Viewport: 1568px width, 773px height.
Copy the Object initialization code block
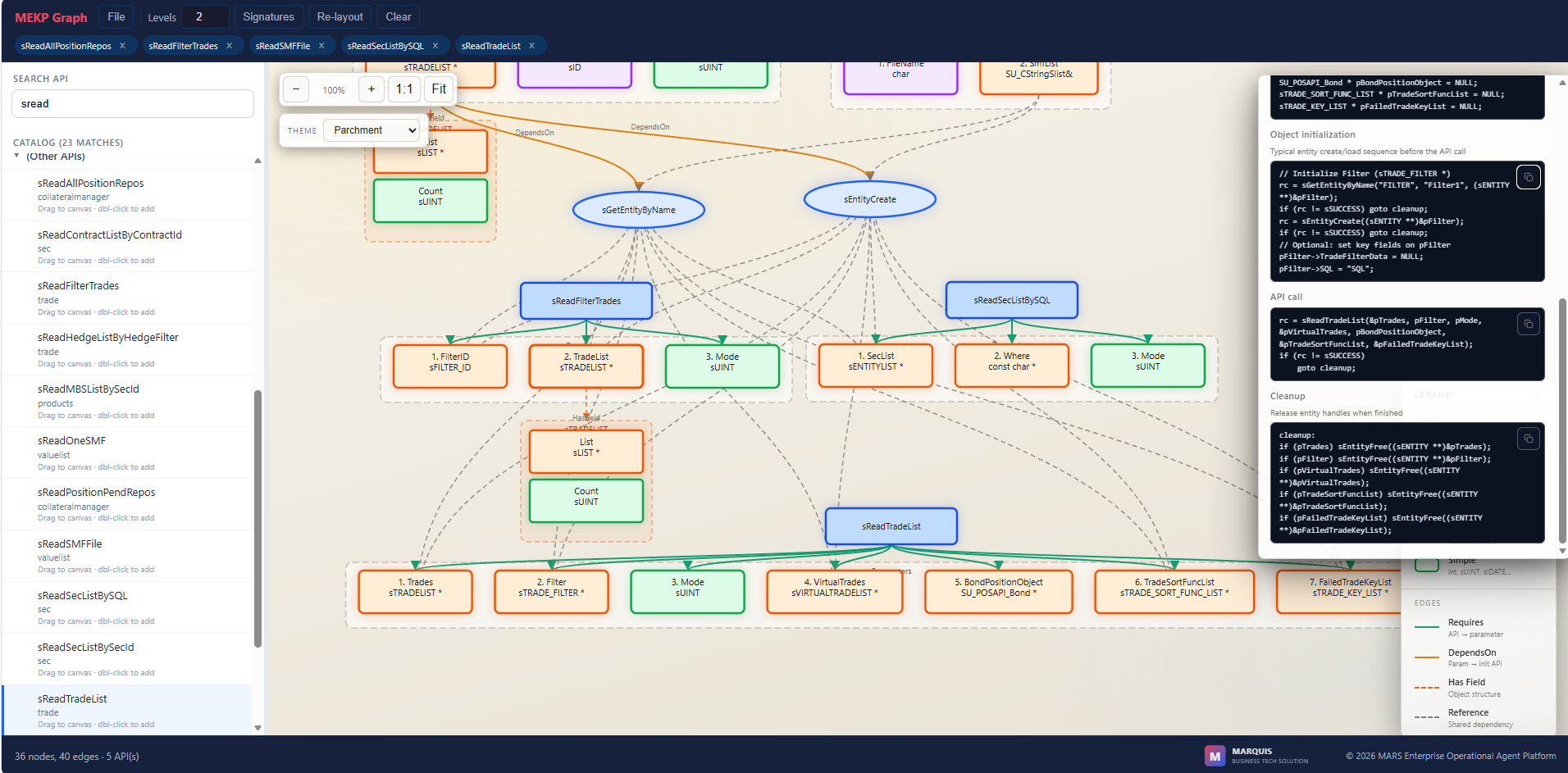(x=1528, y=177)
